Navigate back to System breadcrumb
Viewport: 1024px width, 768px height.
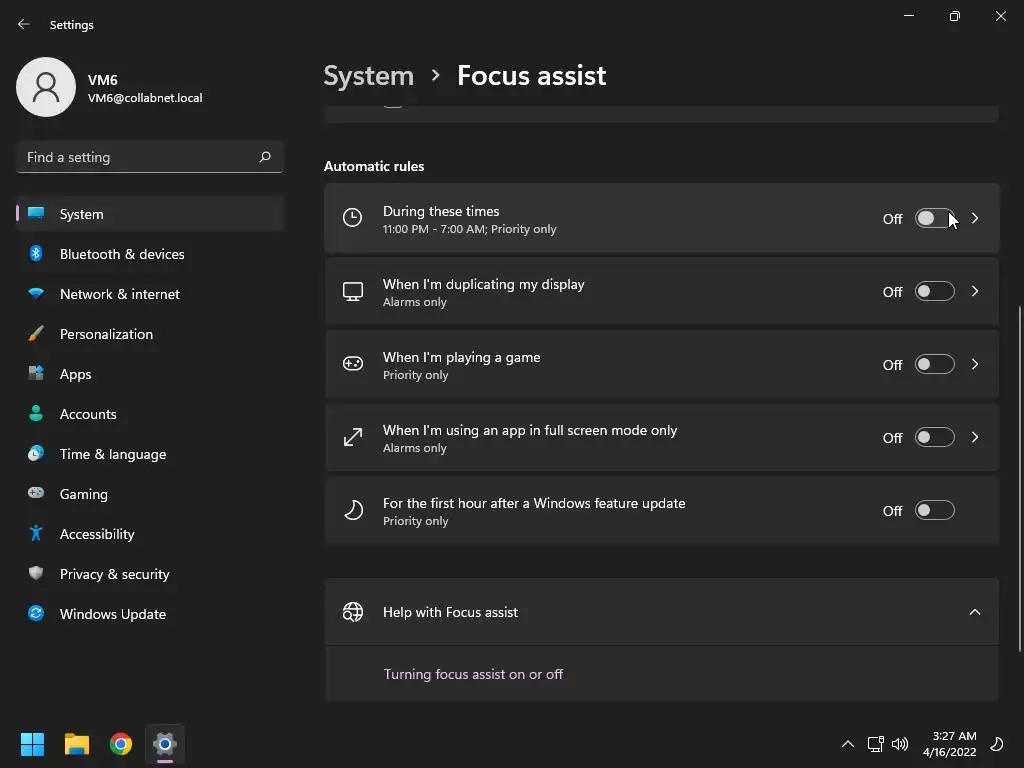click(x=368, y=76)
